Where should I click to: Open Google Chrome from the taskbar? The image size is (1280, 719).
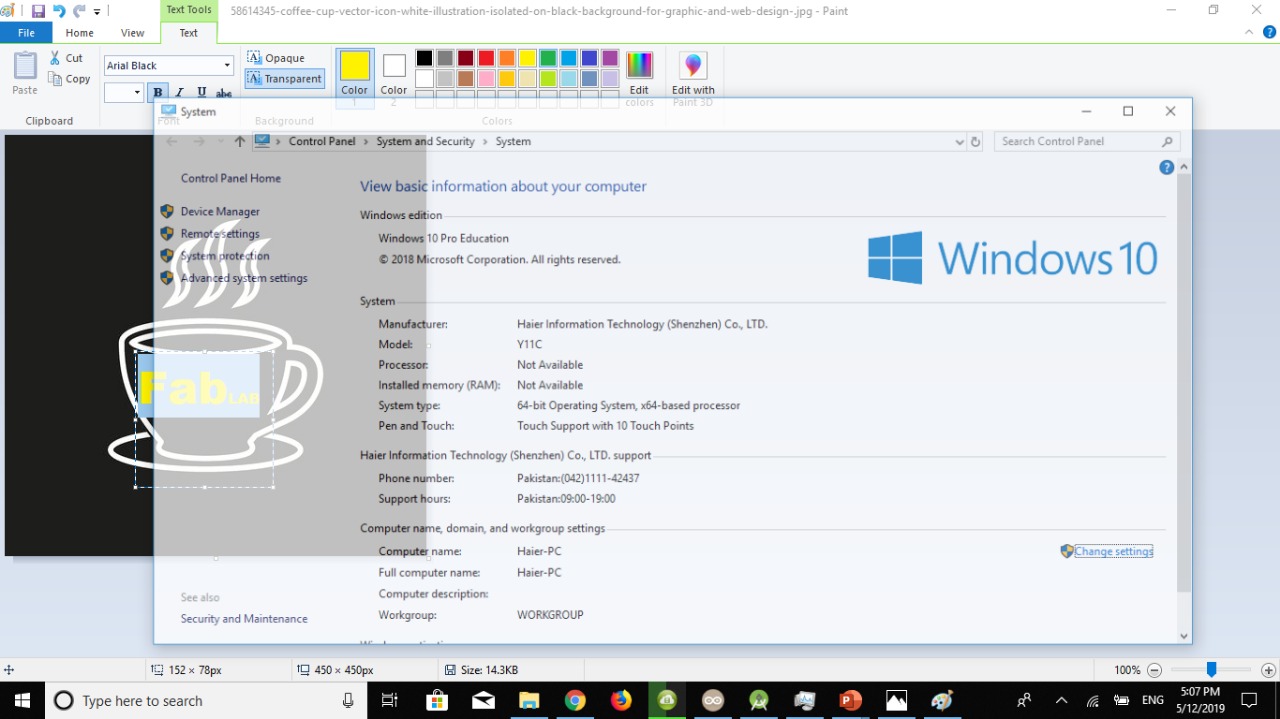[575, 701]
